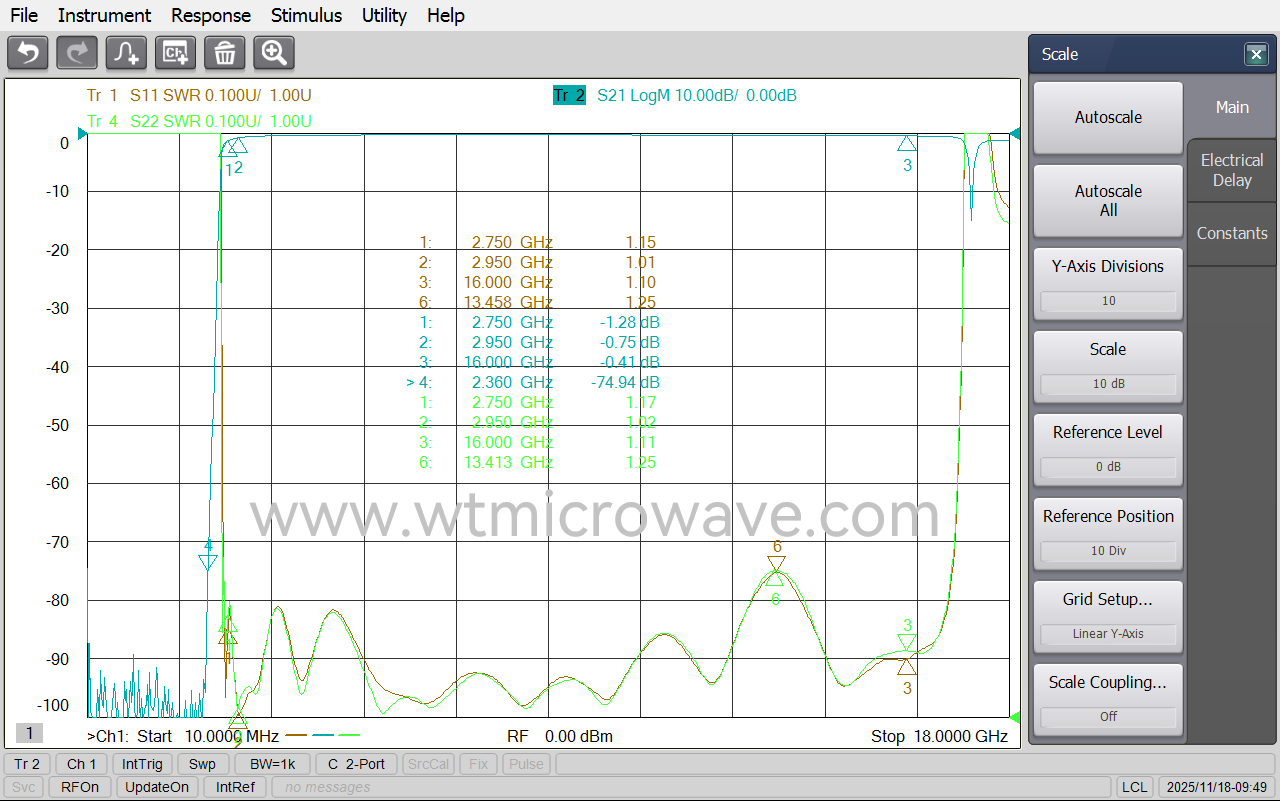Click the S21 LogM 10.00dB trace title
The height and width of the screenshot is (801, 1280).
[697, 96]
